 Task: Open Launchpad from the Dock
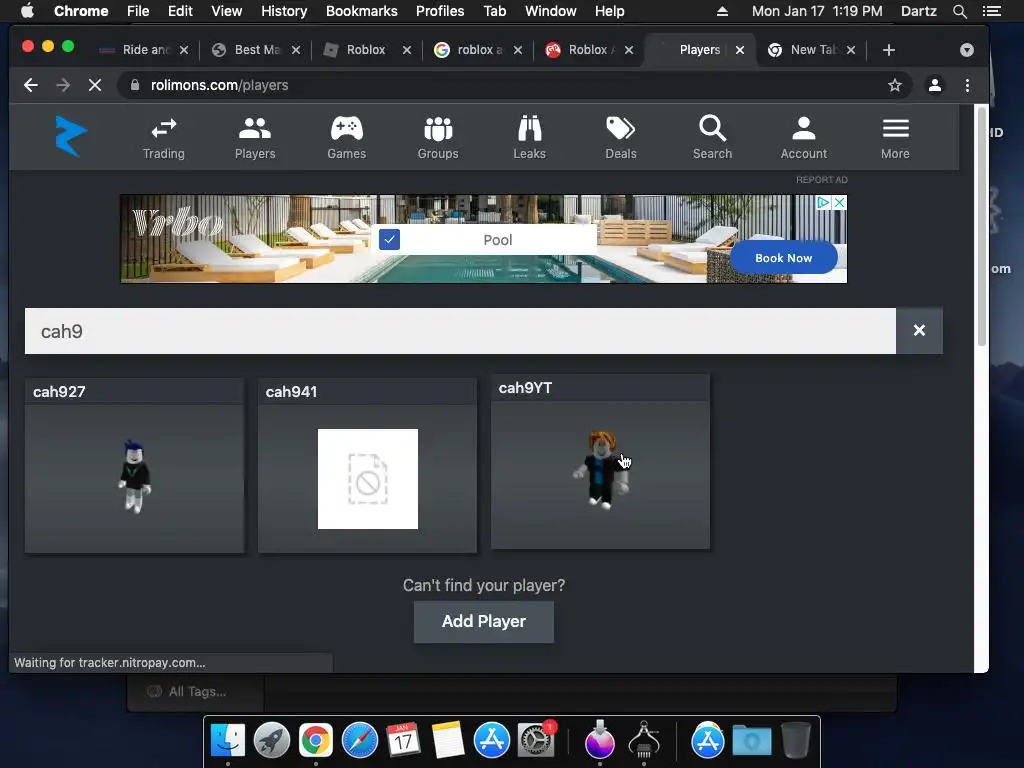tap(272, 741)
